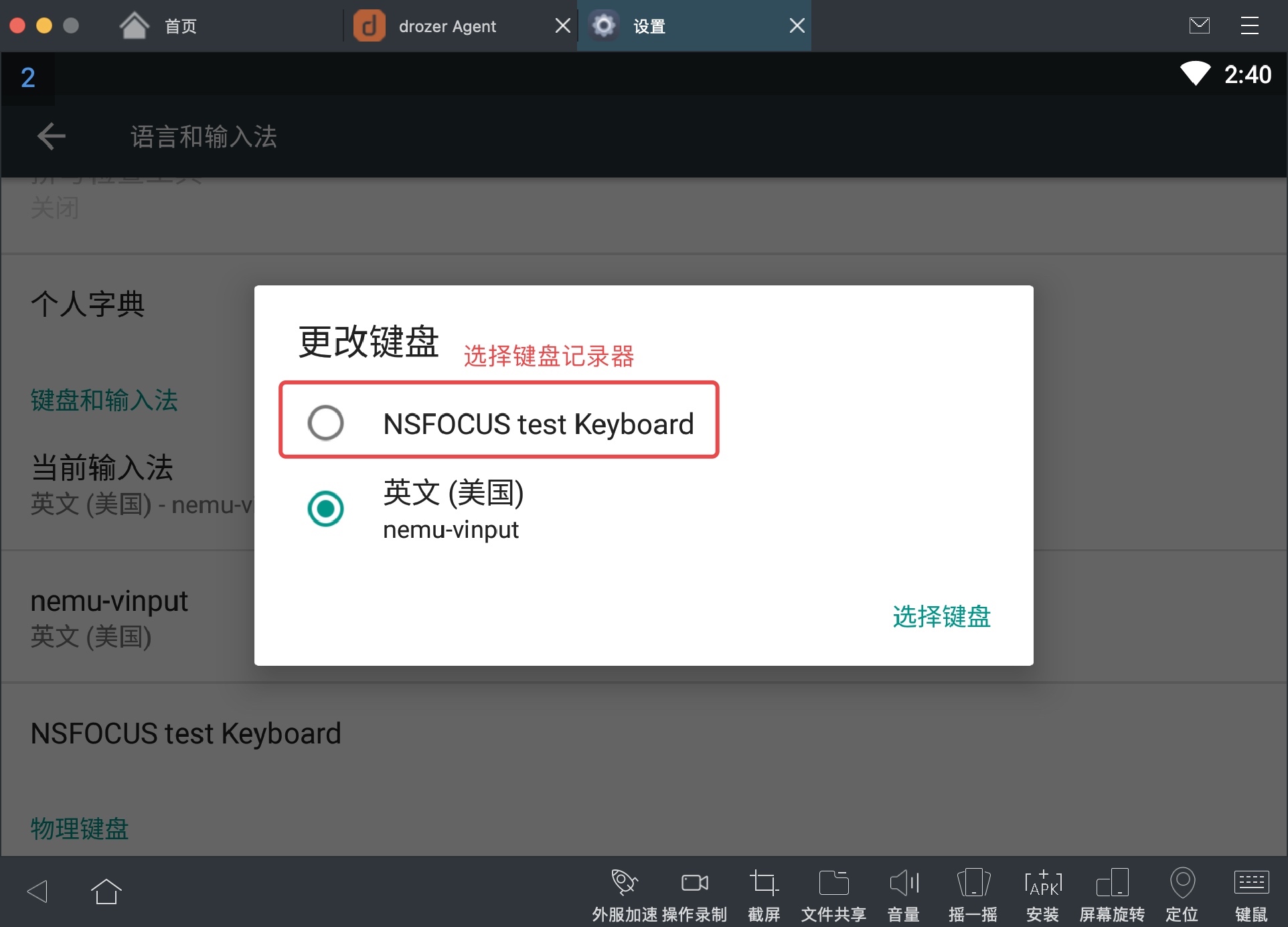Select NSFOCUS test Keyboard radio button
This screenshot has height=927, width=1288.
point(326,423)
